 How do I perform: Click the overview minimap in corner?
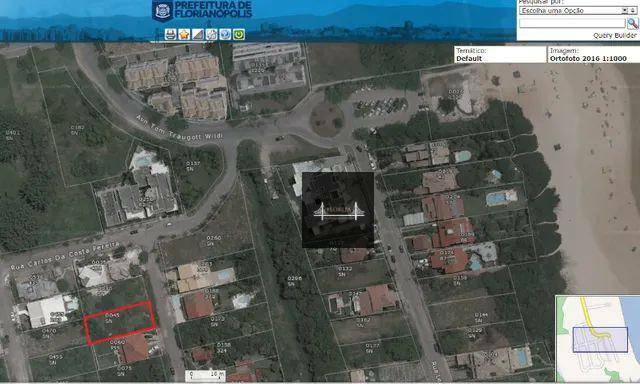pos(597,339)
